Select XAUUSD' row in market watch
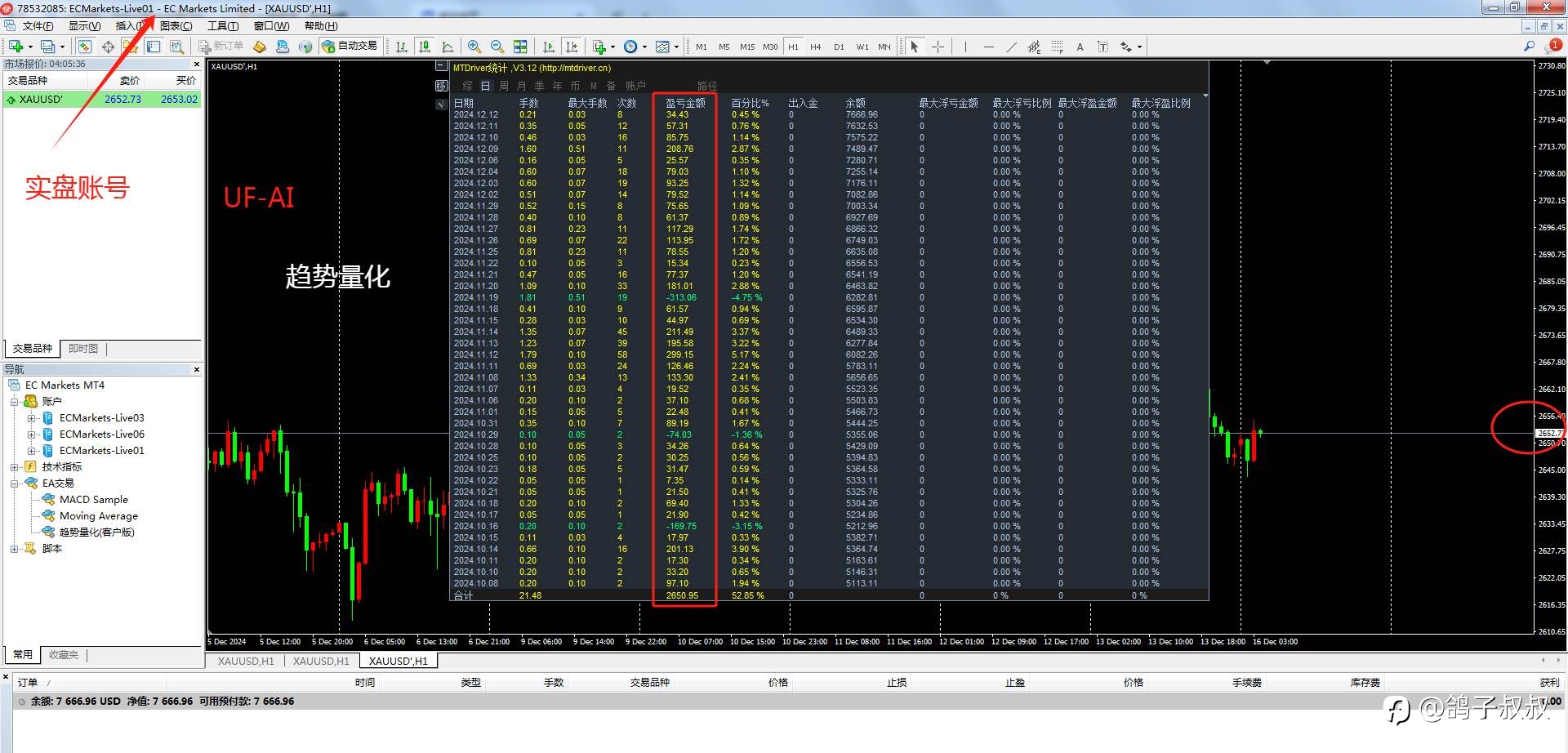 click(x=102, y=100)
